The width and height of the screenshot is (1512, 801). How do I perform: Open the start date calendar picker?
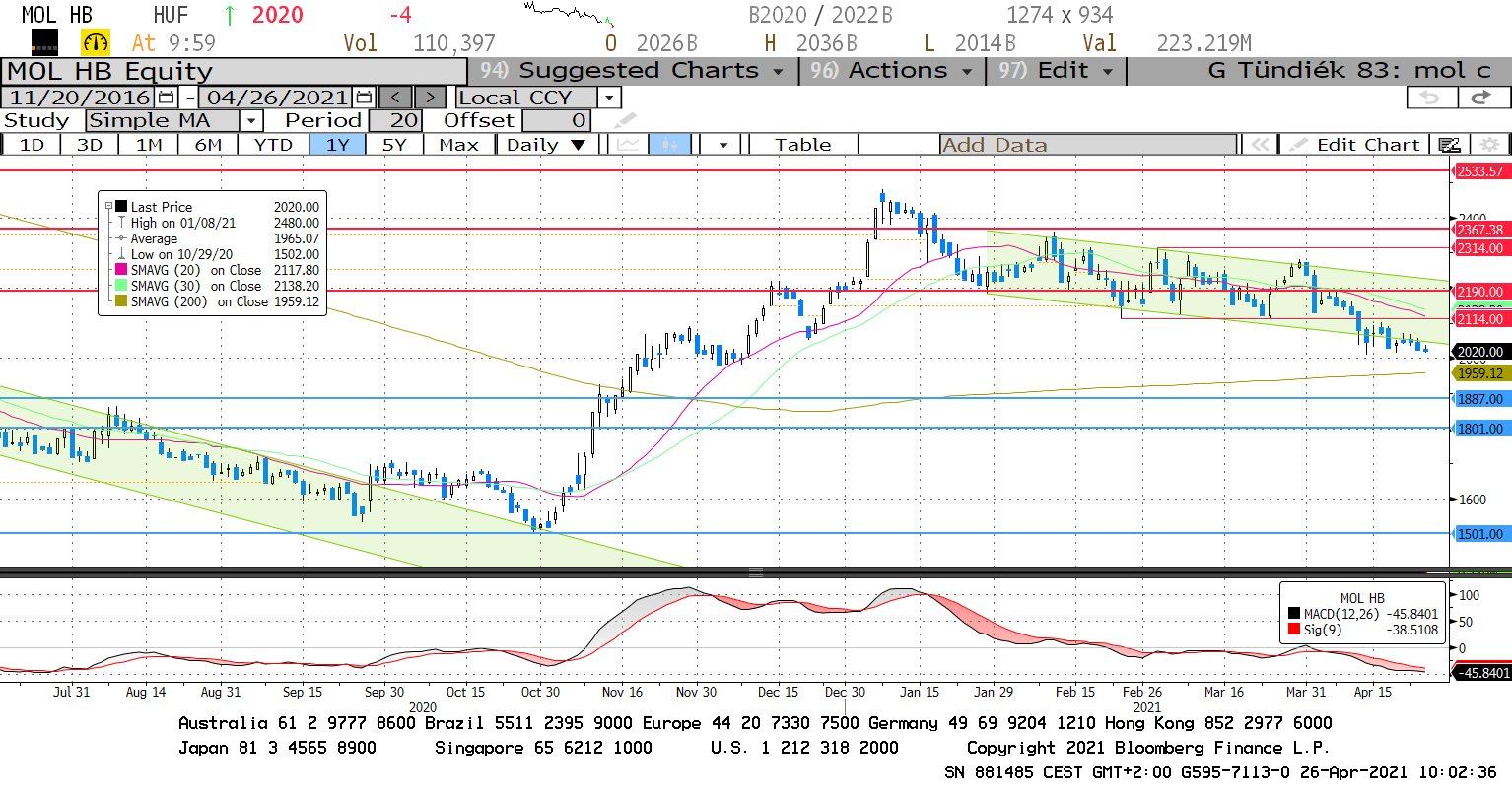pyautogui.click(x=166, y=98)
